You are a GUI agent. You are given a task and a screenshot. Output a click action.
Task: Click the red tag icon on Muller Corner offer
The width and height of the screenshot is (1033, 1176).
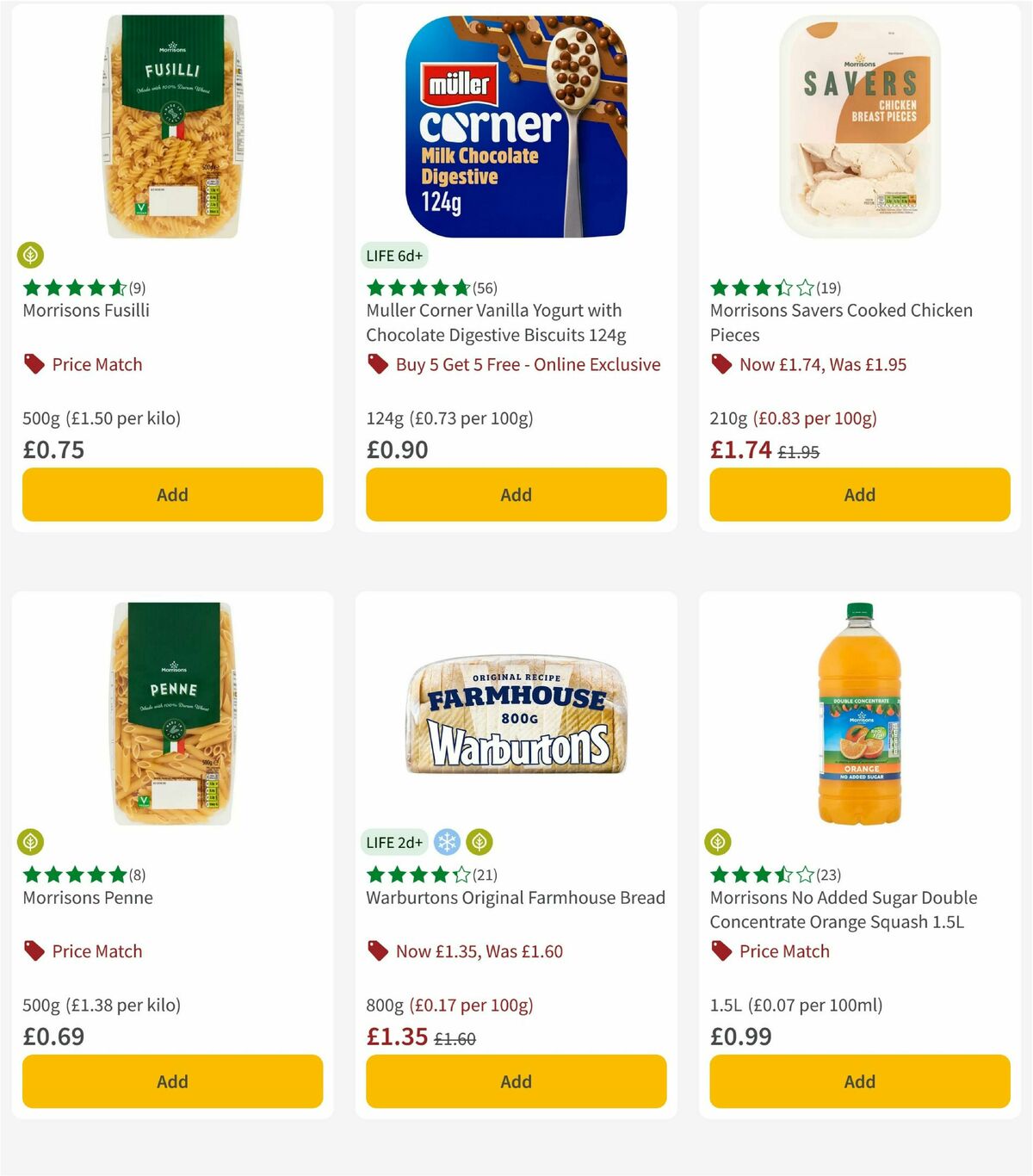(376, 364)
